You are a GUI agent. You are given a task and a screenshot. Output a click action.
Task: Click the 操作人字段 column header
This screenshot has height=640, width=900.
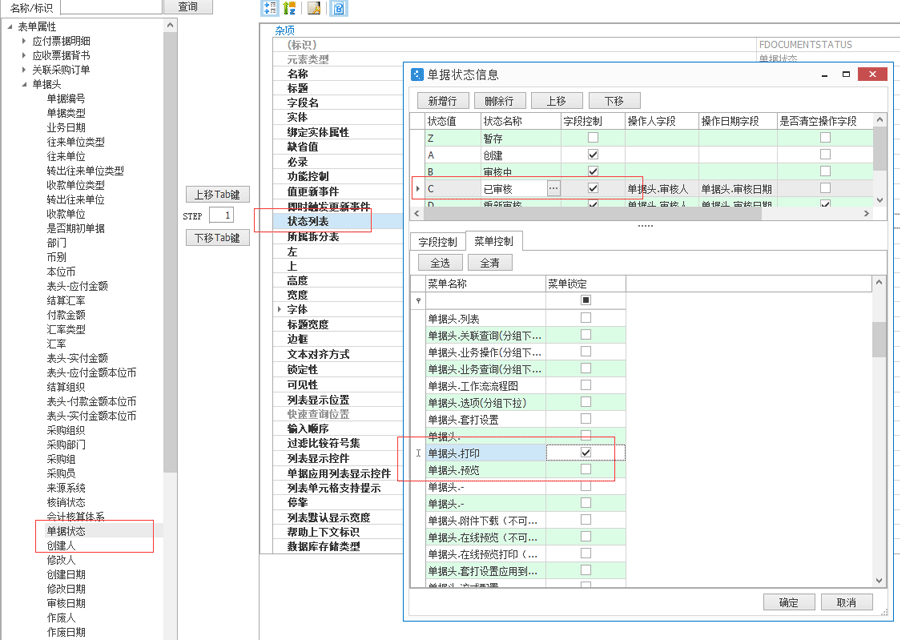tap(662, 121)
